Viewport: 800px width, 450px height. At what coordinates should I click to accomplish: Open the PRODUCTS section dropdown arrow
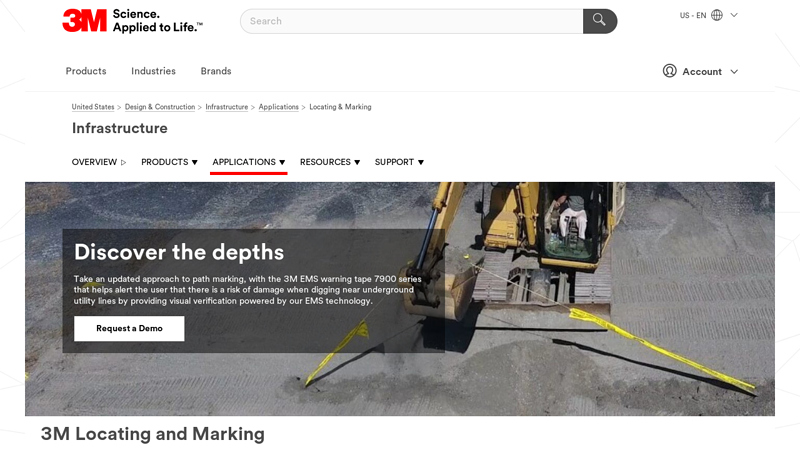(x=194, y=162)
